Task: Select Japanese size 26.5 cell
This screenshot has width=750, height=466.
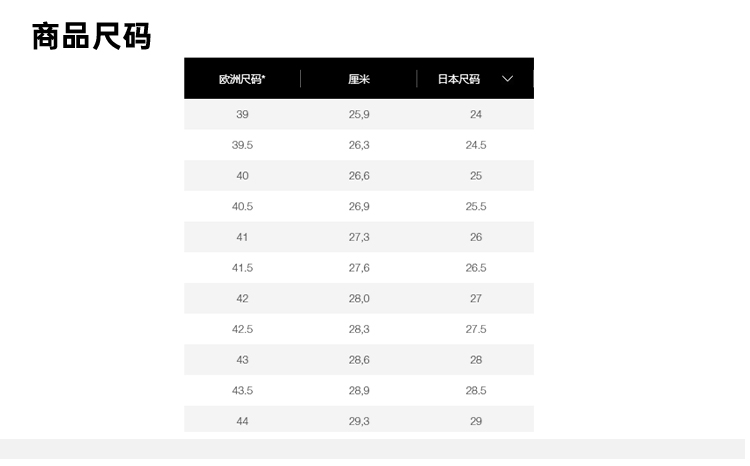Action: pos(476,268)
